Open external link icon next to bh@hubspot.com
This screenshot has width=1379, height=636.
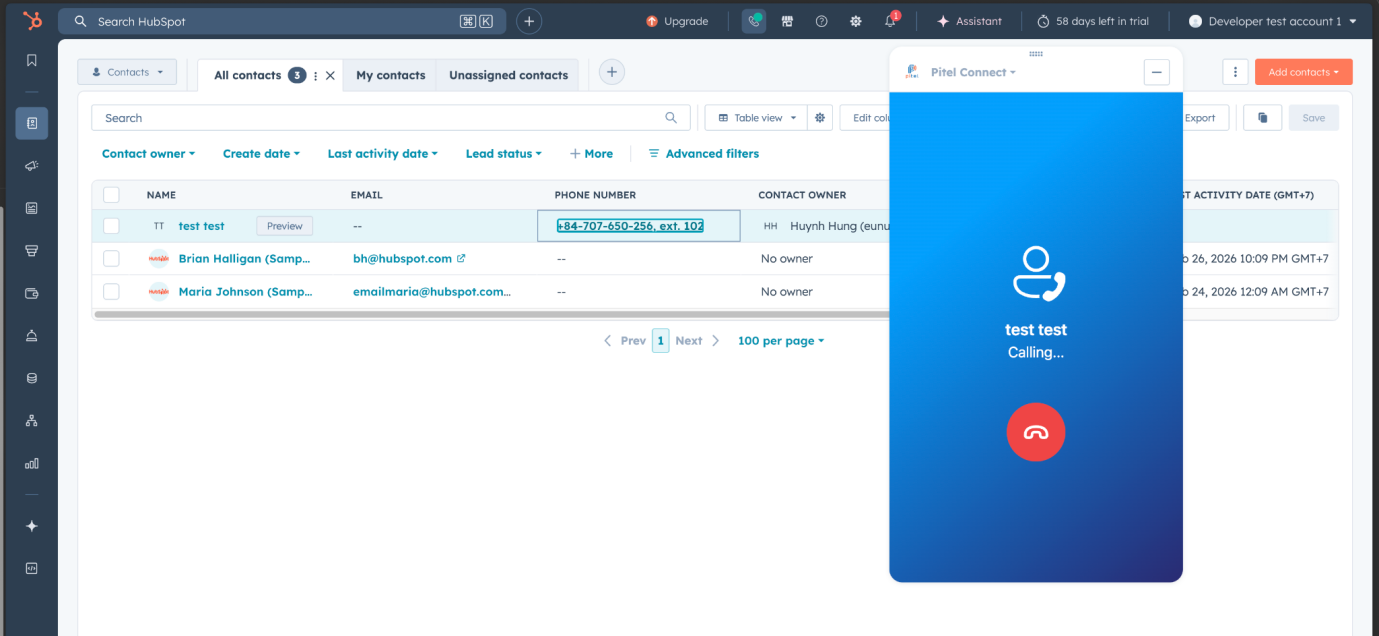pyautogui.click(x=461, y=258)
